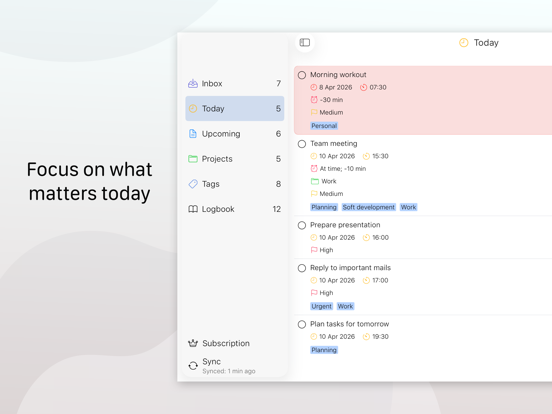Click Work tag on Team meeting
The width and height of the screenshot is (552, 414).
coord(408,207)
